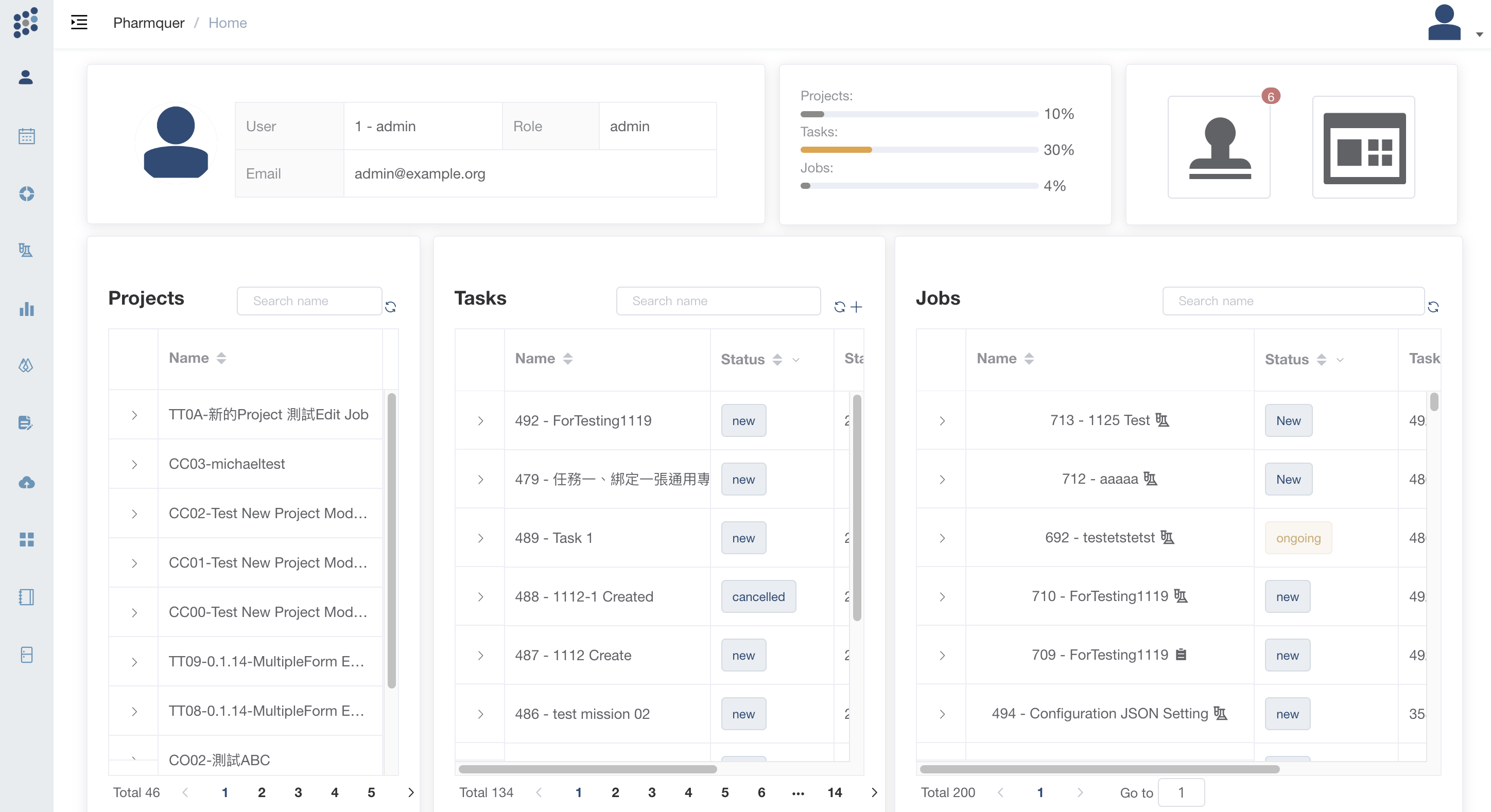Viewport: 1491px width, 812px height.
Task: Refresh the Jobs table
Action: (1433, 307)
